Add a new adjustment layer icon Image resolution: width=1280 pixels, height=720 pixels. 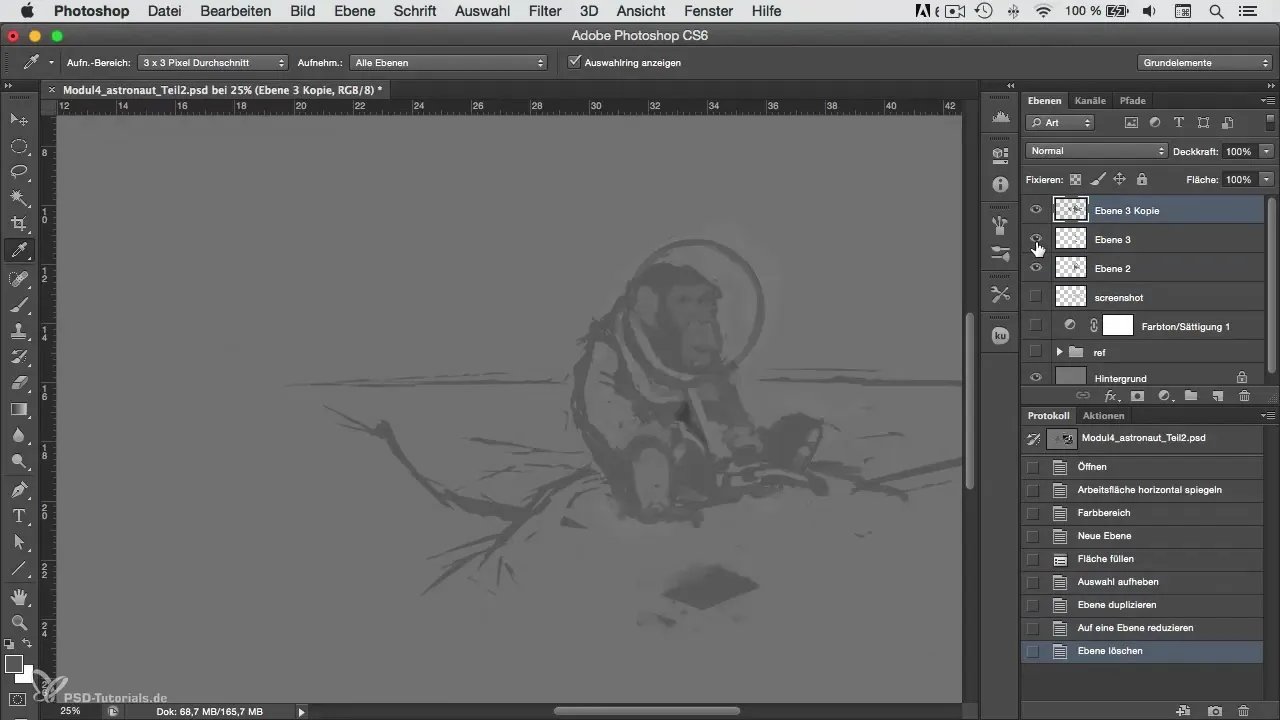click(1164, 396)
